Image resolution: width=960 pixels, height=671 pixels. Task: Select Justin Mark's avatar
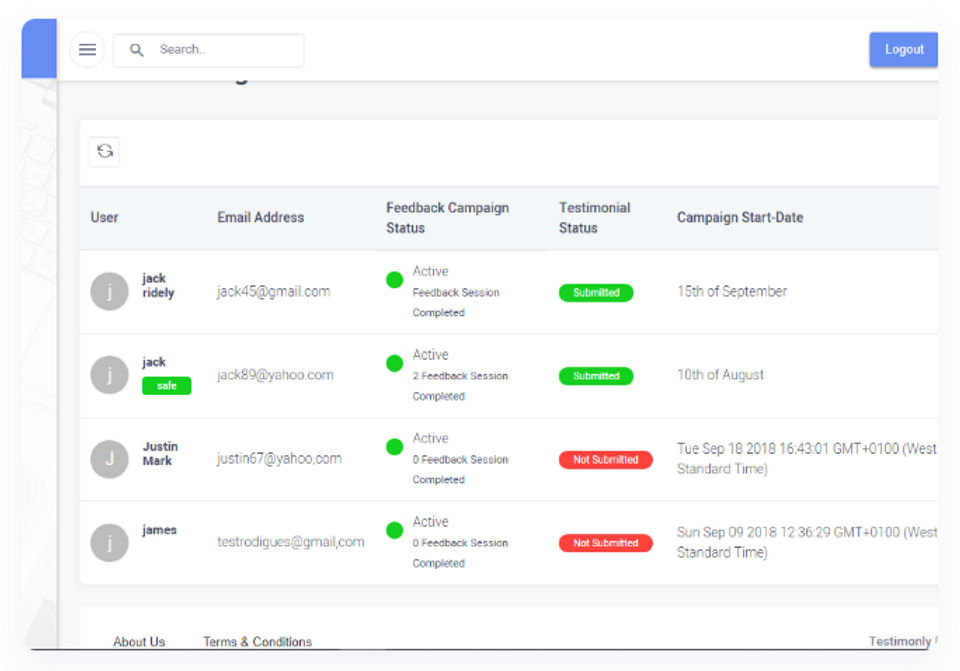[110, 459]
